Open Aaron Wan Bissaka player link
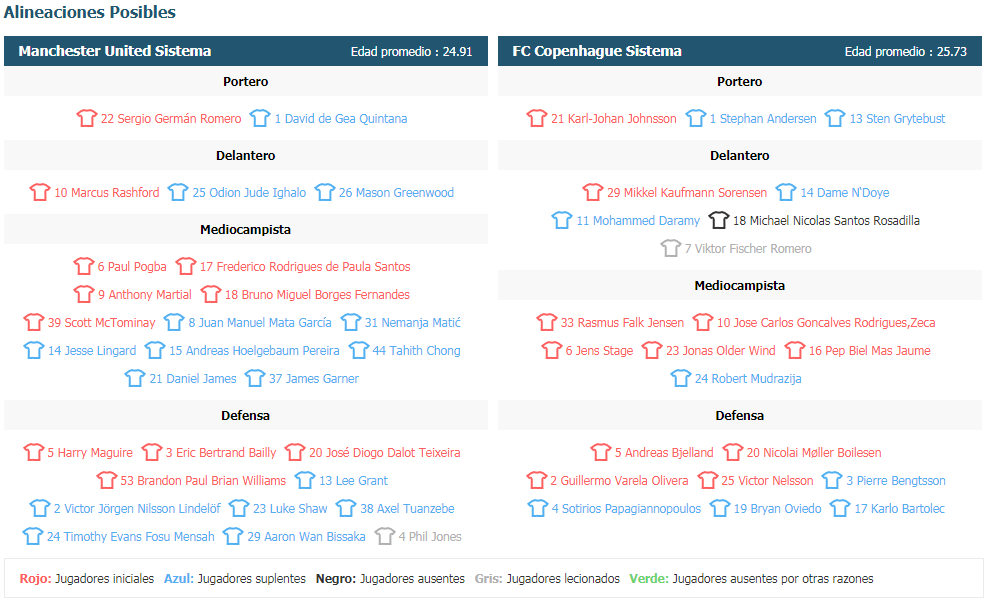The height and width of the screenshot is (605, 986). point(306,536)
